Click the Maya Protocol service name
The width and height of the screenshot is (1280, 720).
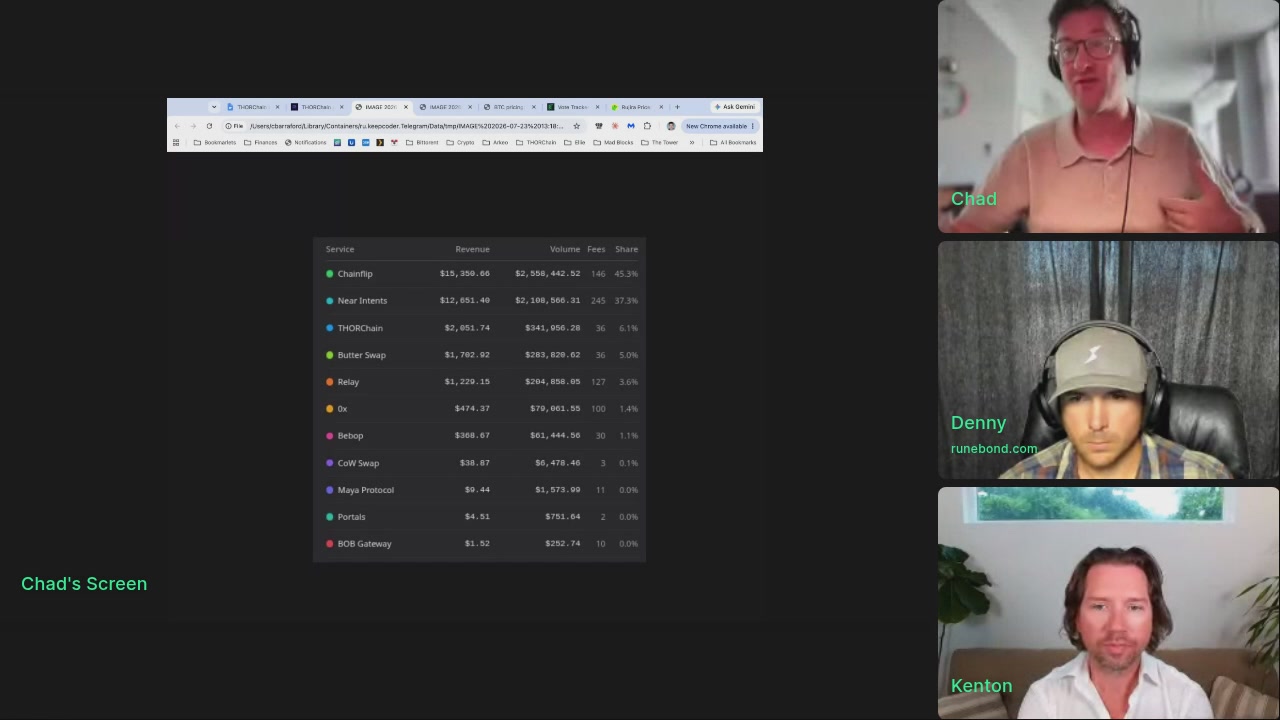pos(366,490)
